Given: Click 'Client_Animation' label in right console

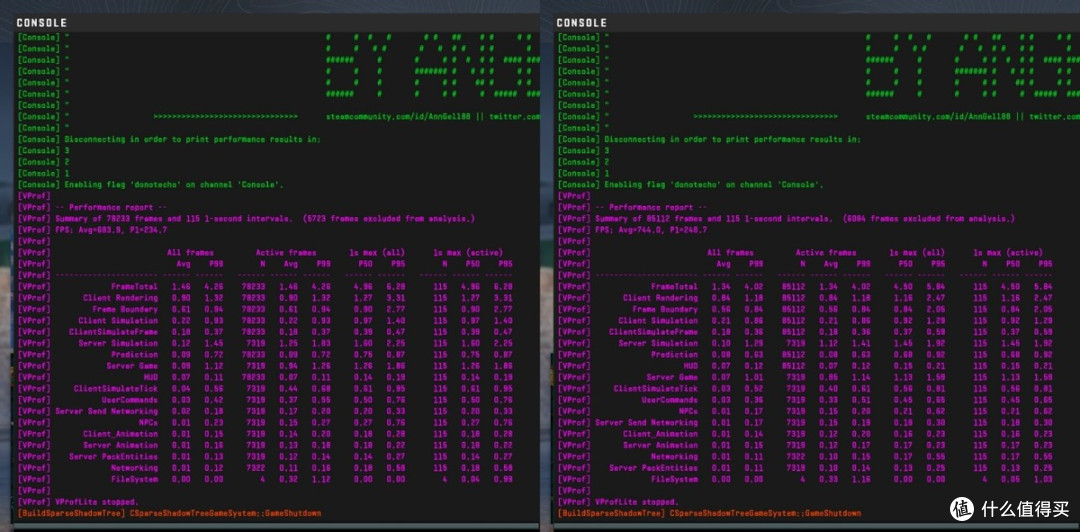Looking at the screenshot, I should [x=660, y=433].
